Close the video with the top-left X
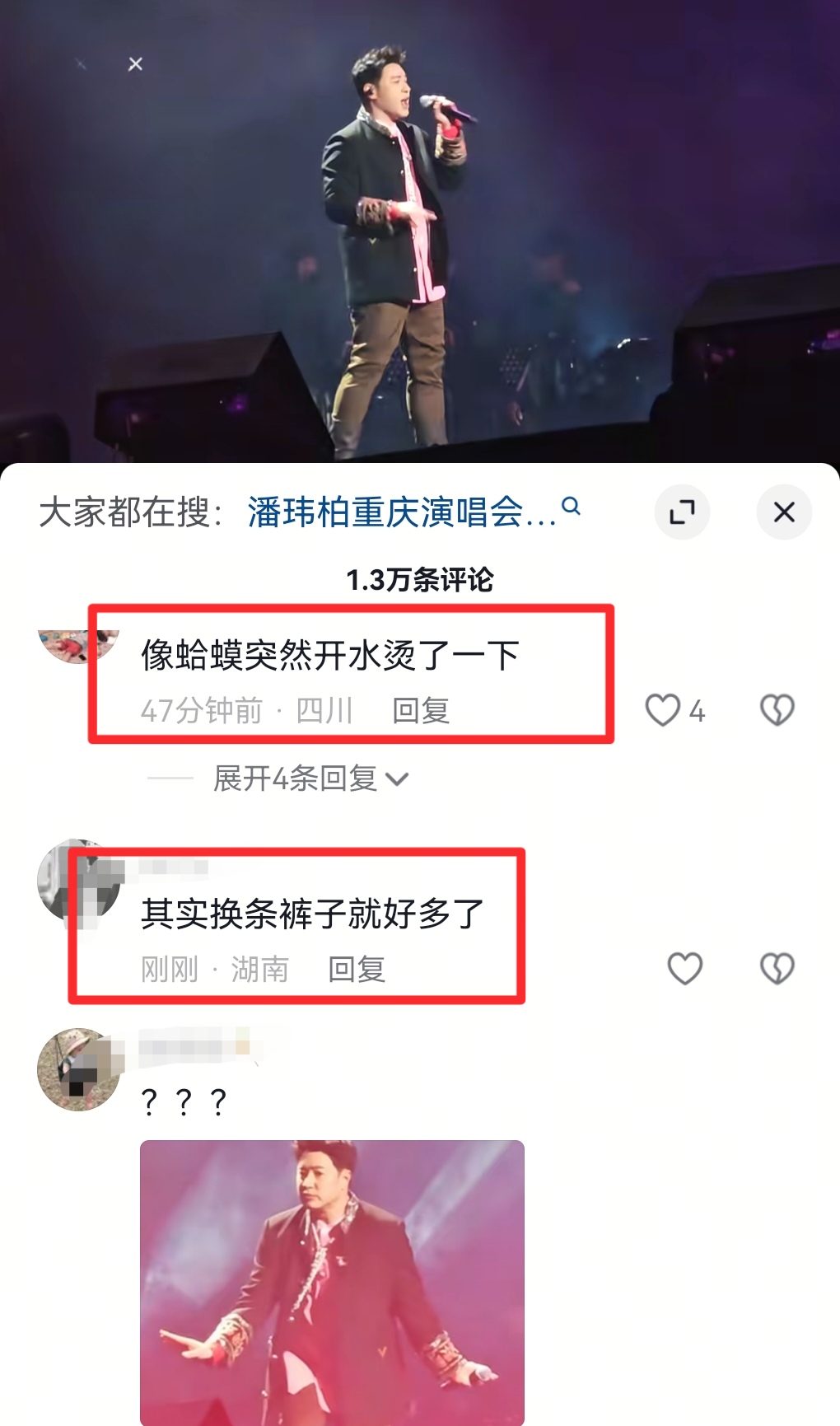840x1426 pixels. click(x=136, y=64)
